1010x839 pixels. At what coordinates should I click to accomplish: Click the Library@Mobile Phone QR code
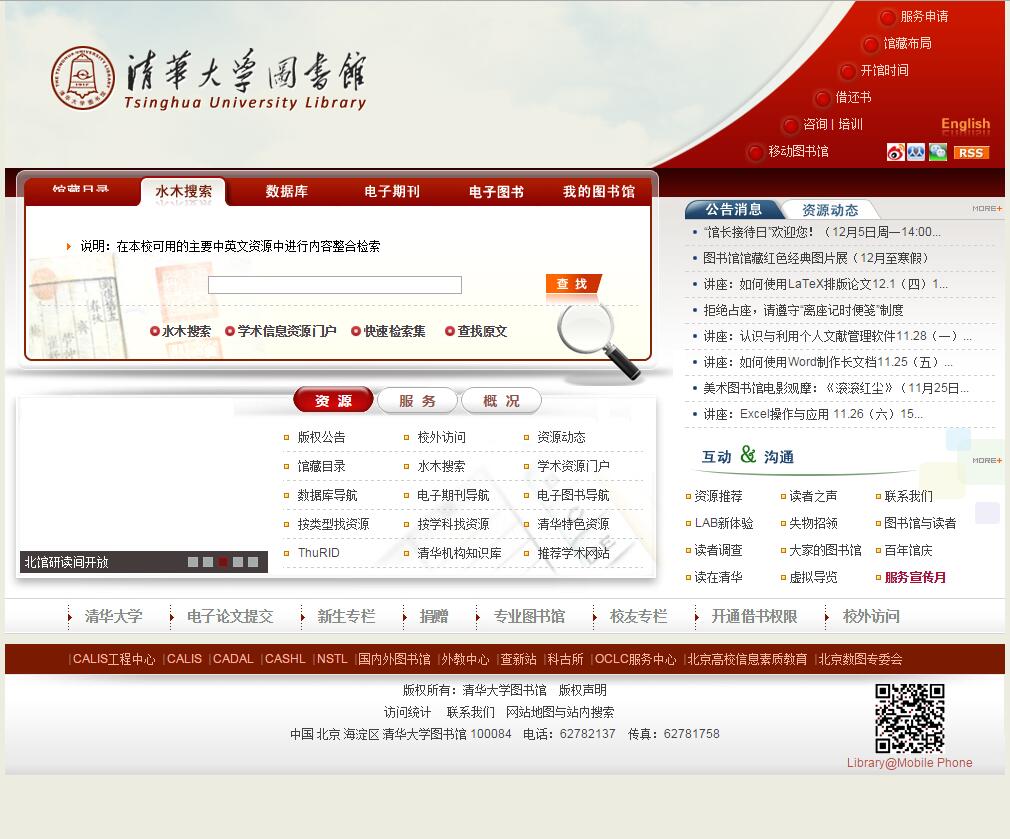pos(910,718)
